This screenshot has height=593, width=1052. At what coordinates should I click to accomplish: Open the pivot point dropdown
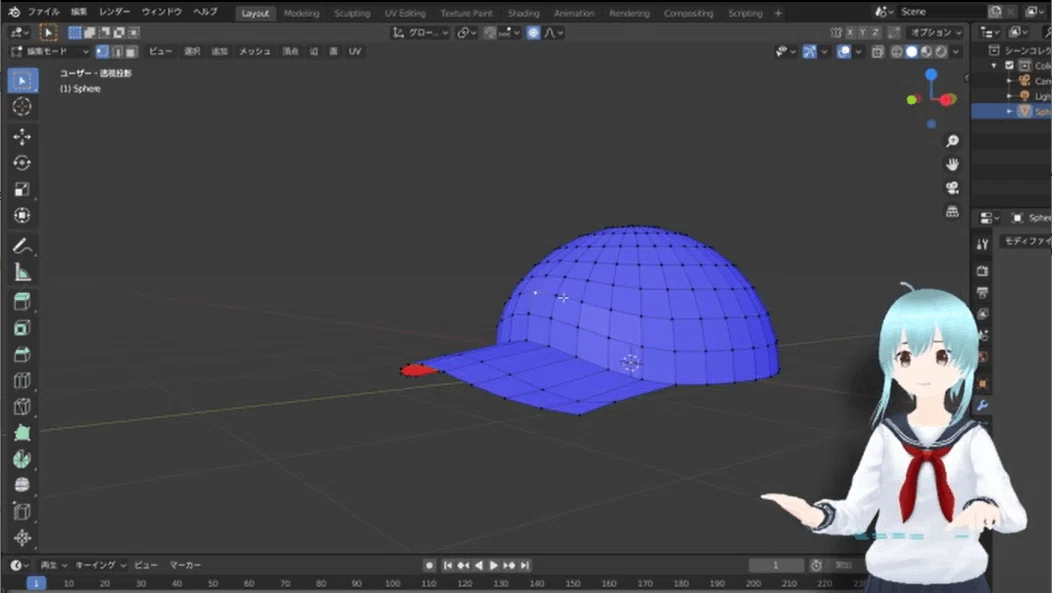click(466, 32)
